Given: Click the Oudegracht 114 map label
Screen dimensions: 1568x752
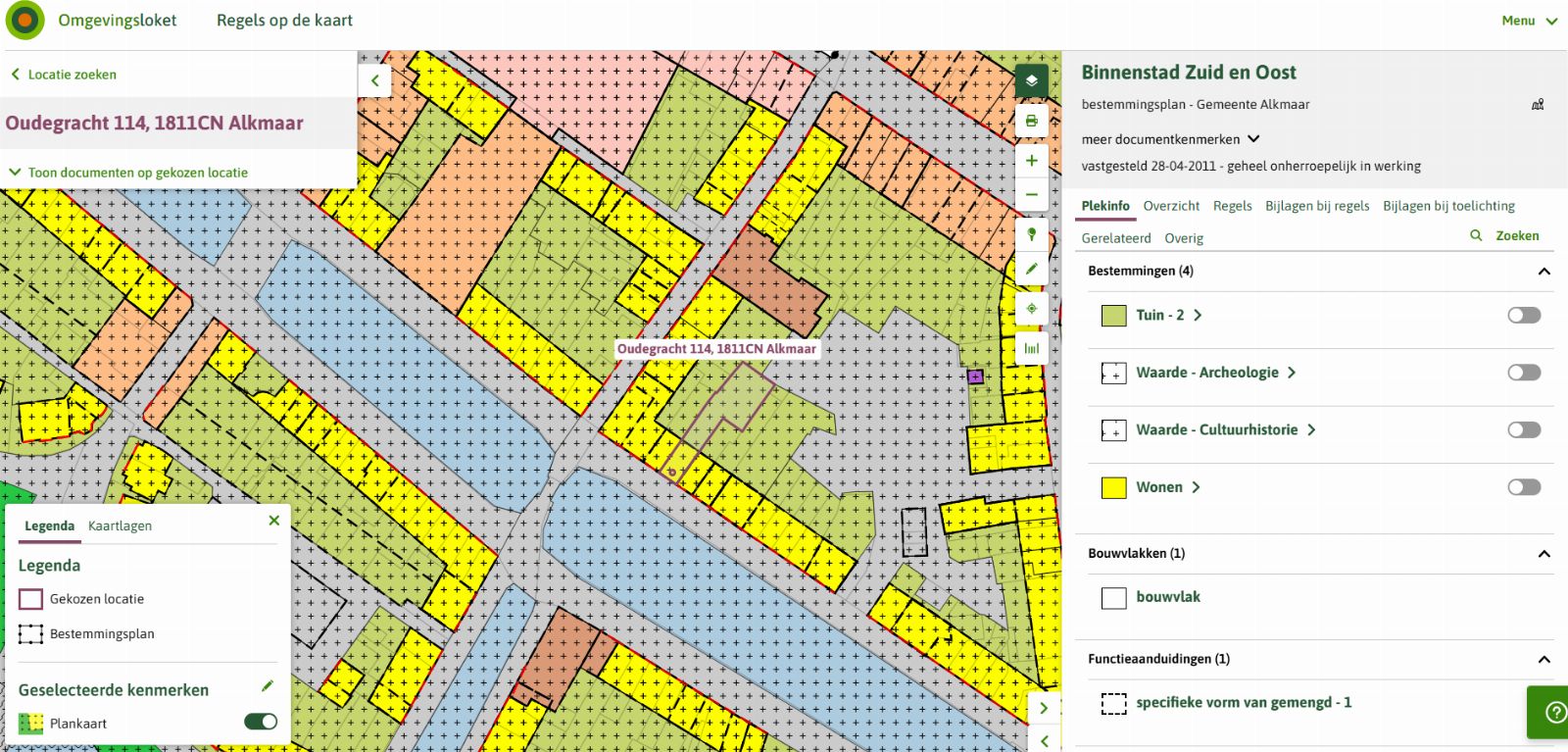Looking at the screenshot, I should point(716,349).
